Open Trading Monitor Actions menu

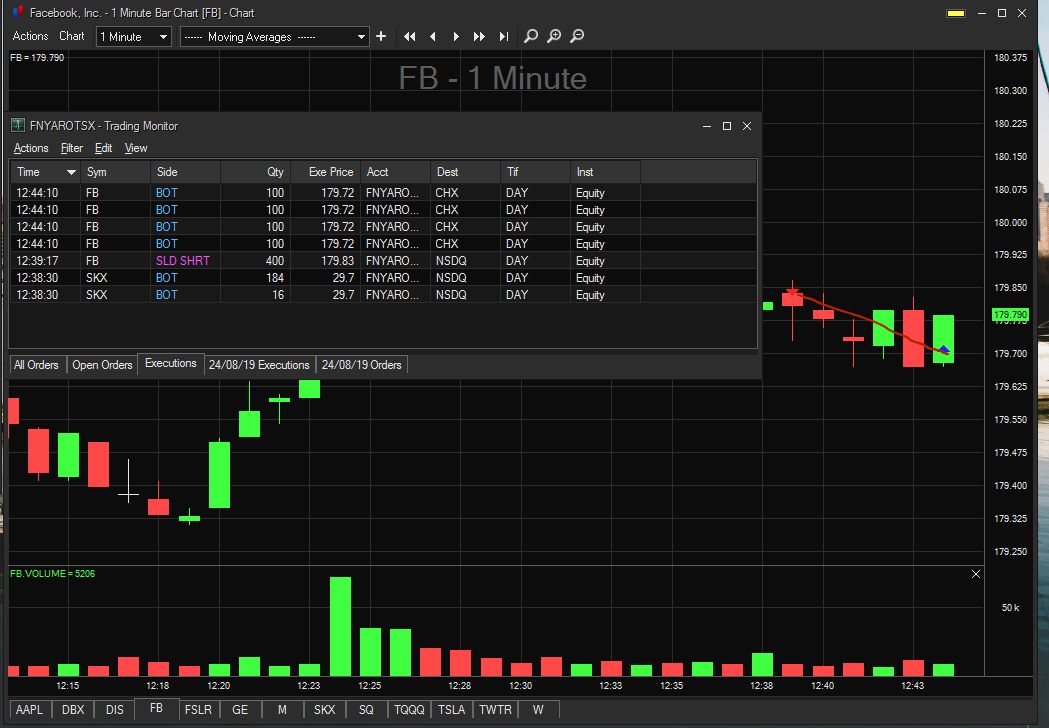31,148
